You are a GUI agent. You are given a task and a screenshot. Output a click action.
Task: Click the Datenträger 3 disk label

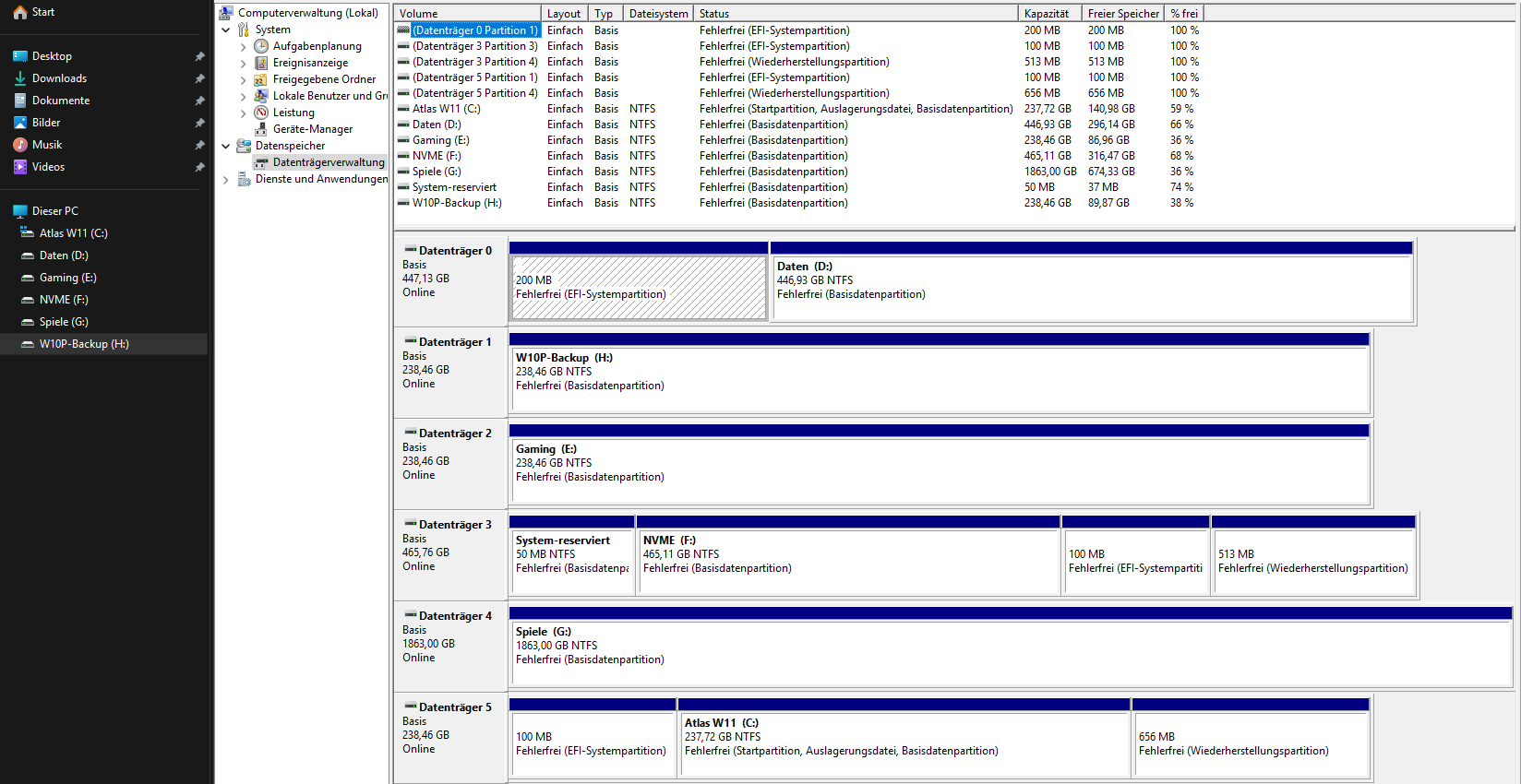pos(455,525)
